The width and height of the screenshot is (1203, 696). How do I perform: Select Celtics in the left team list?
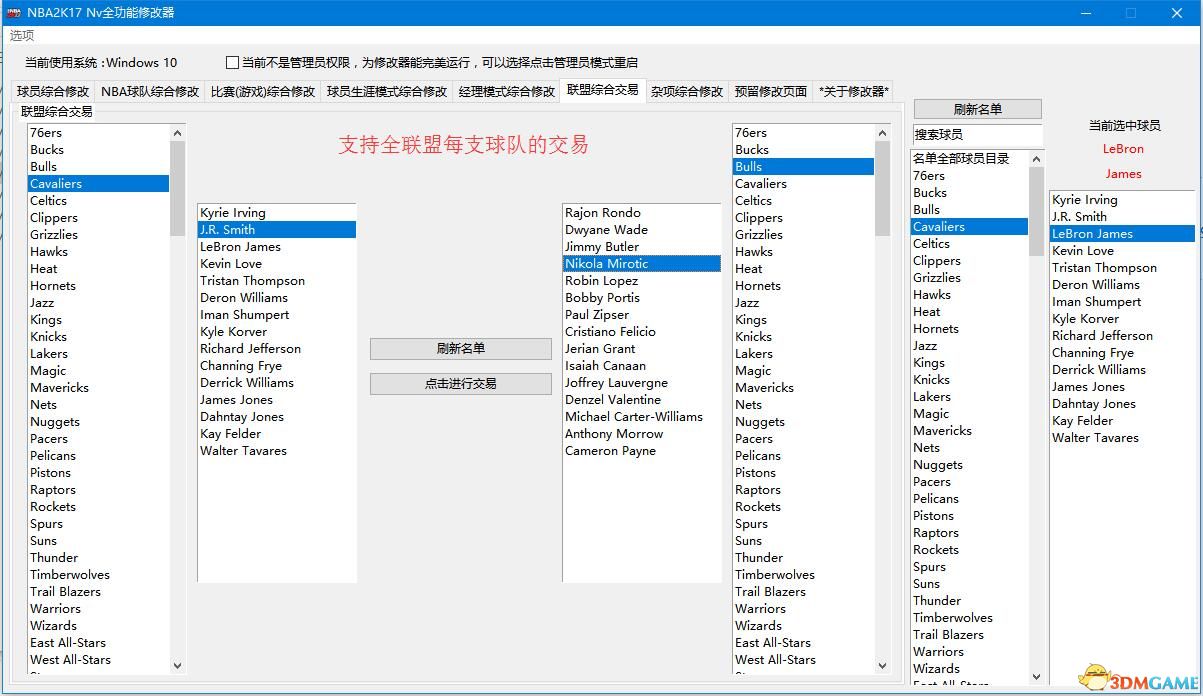(x=98, y=201)
